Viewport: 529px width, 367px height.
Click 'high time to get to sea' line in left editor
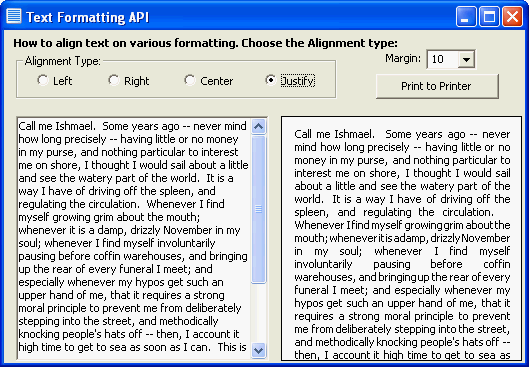[132, 347]
